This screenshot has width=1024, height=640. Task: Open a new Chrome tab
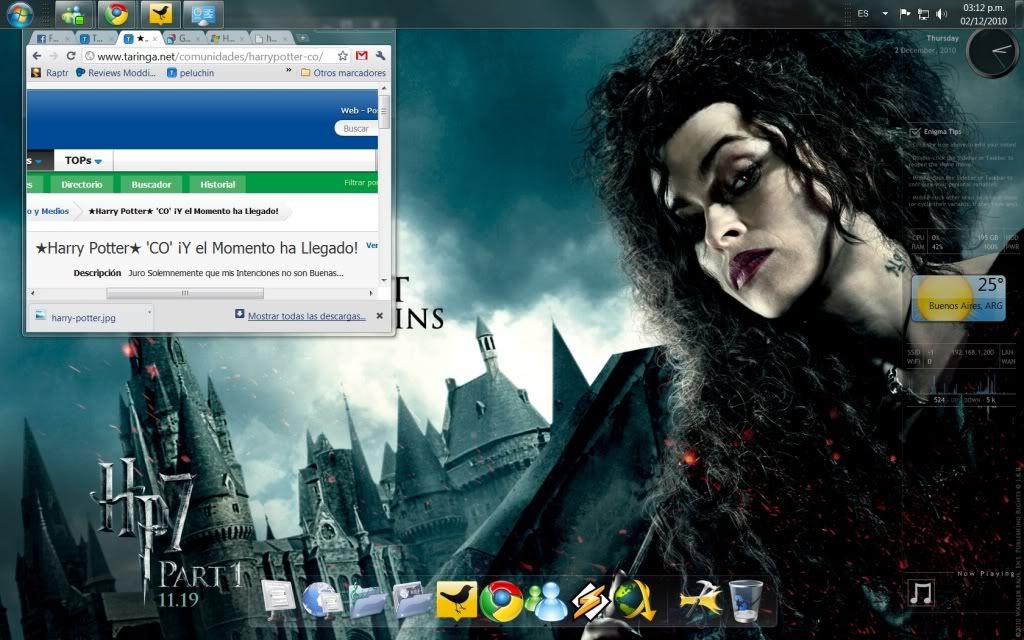(x=302, y=39)
